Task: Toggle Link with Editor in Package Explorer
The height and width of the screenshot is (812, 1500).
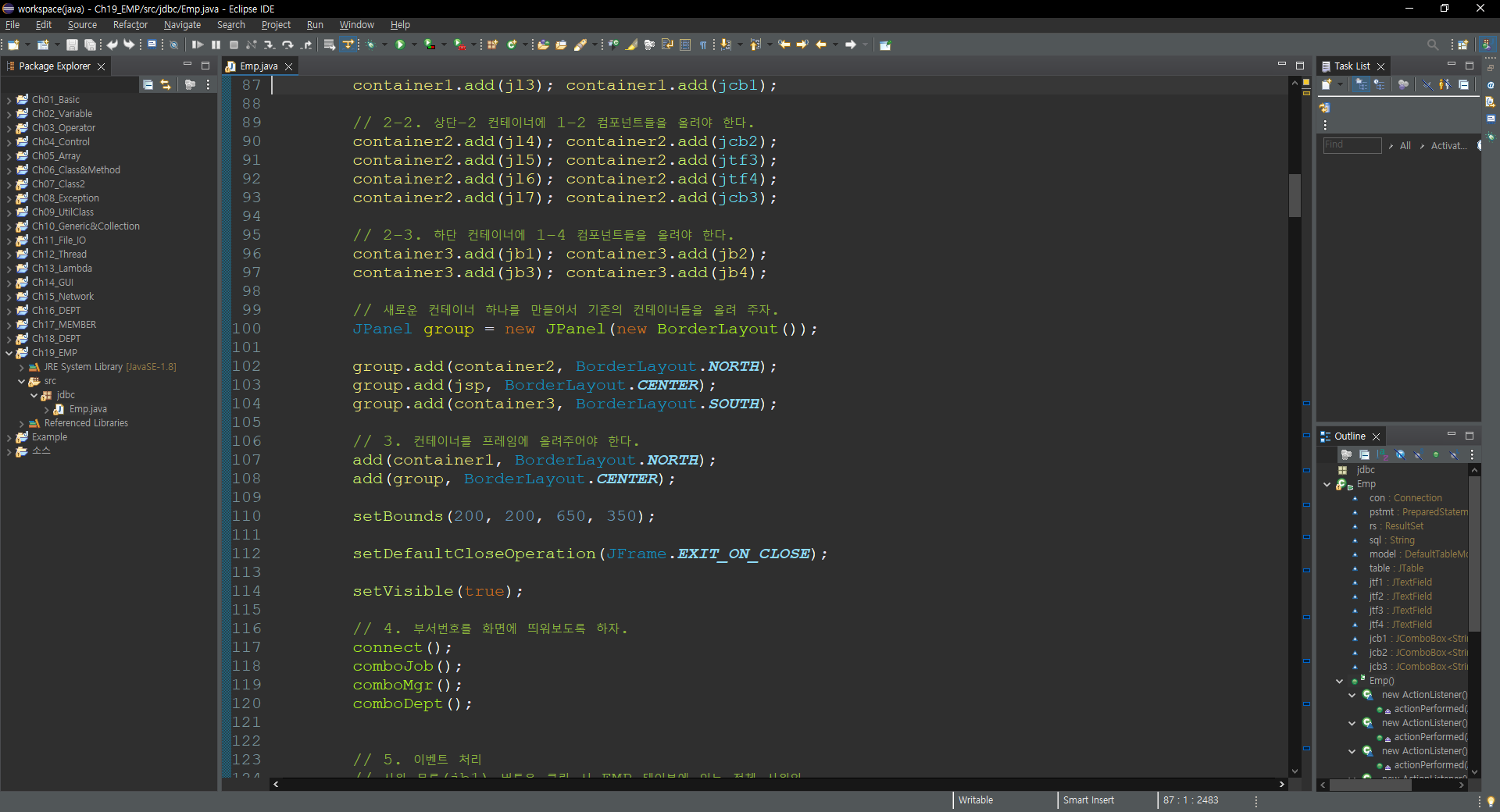Action: click(x=166, y=84)
